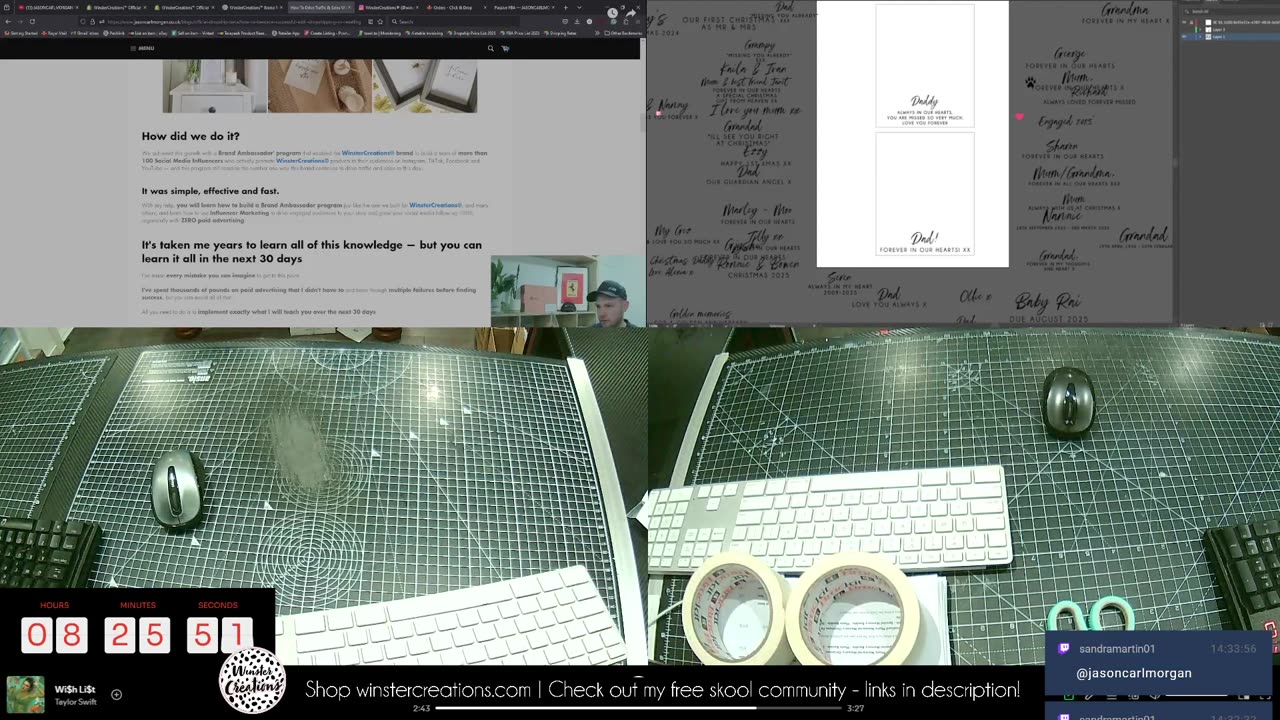Open the Getting Started bookmark
The height and width of the screenshot is (720, 1280).
(21, 33)
